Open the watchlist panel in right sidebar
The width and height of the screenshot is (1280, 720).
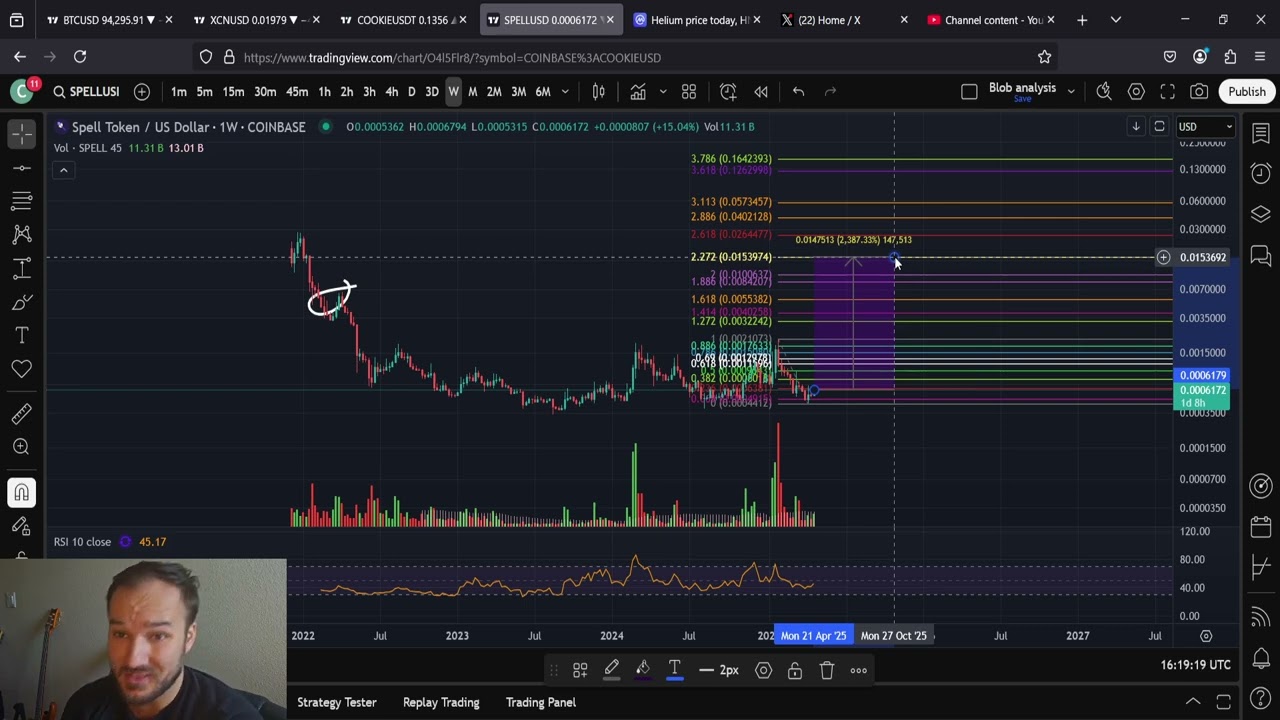pyautogui.click(x=1260, y=133)
